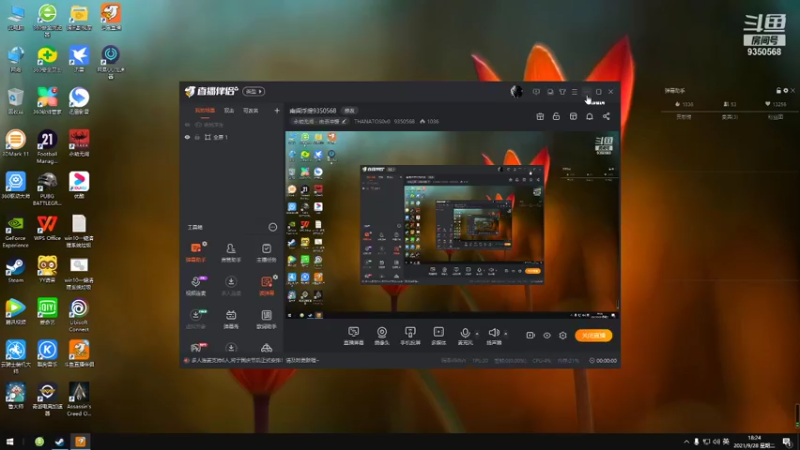Open the Steam icon on the taskbar
Screen dimensions: 800x450
tap(60, 442)
